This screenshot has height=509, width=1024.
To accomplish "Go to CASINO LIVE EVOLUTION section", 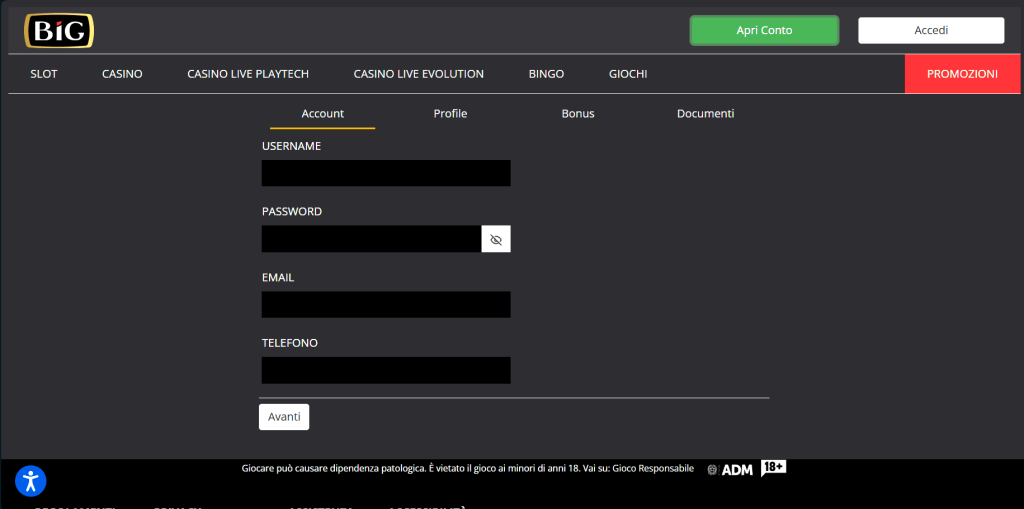I will click(419, 74).
